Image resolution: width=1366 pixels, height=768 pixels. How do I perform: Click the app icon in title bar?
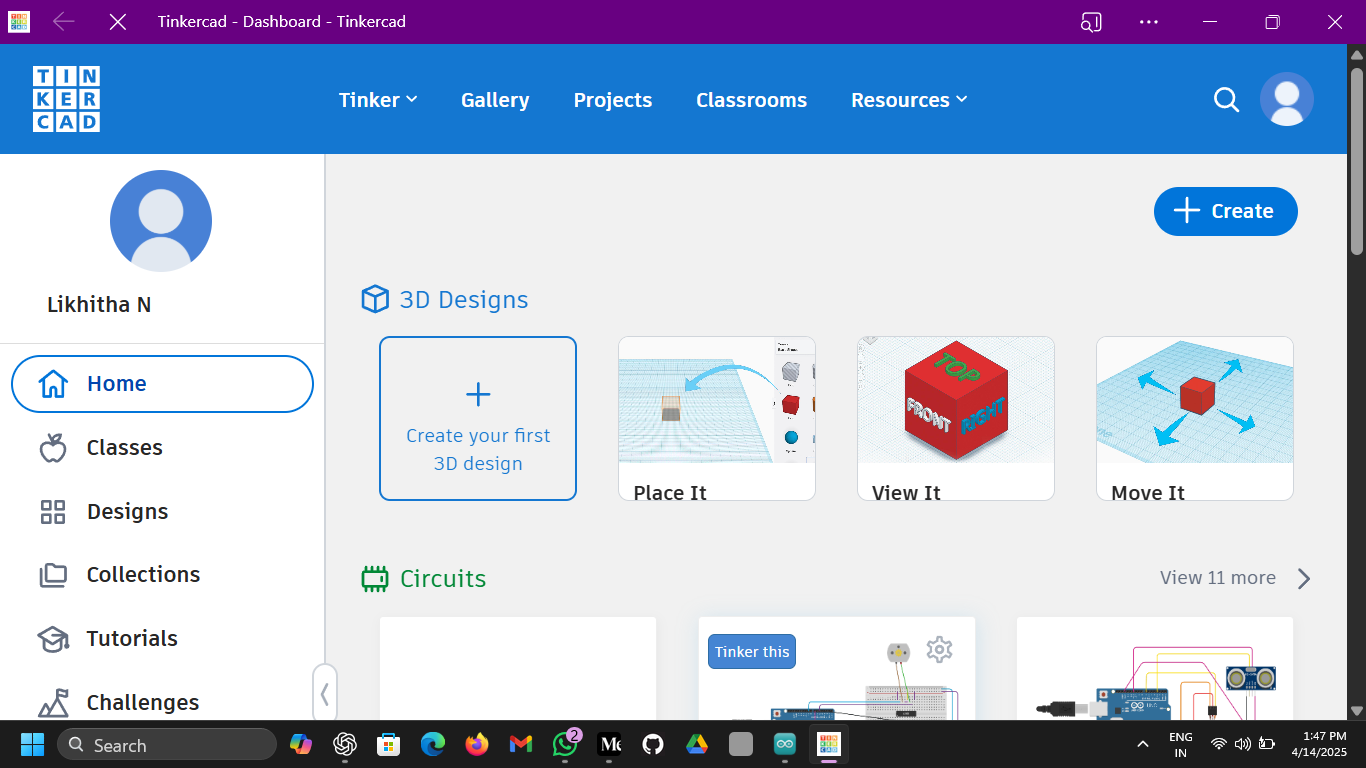tap(19, 21)
